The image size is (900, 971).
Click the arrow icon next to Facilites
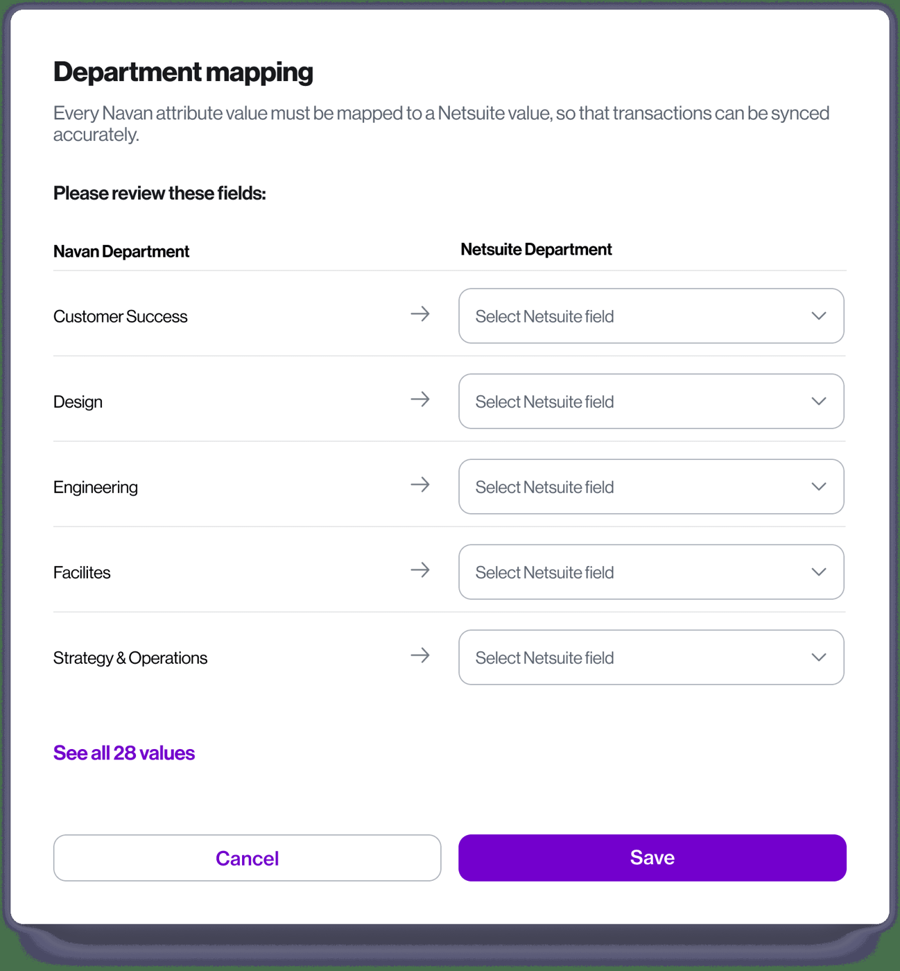tap(420, 570)
